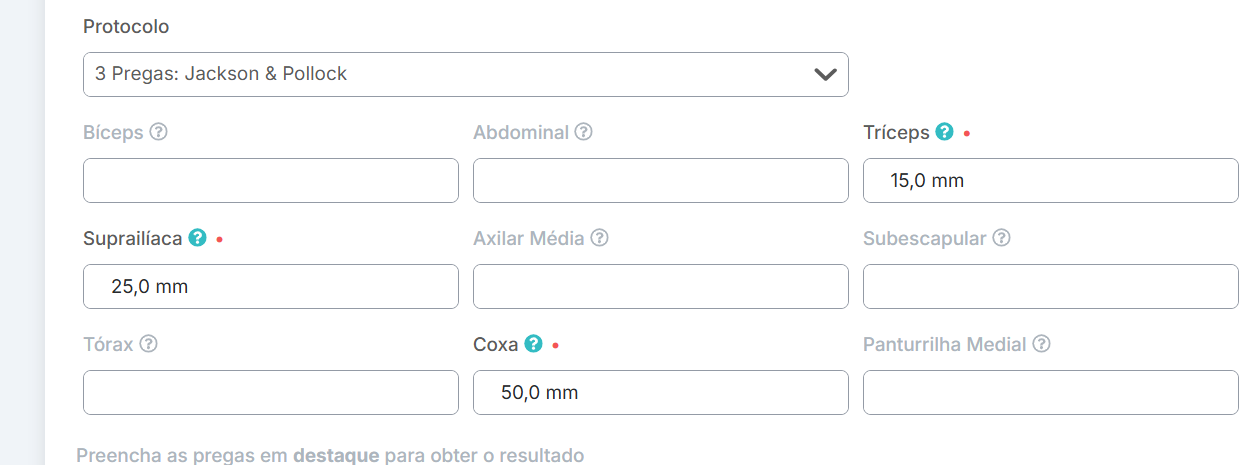
Task: Click the help icon next to Bíceps
Action: (158, 132)
